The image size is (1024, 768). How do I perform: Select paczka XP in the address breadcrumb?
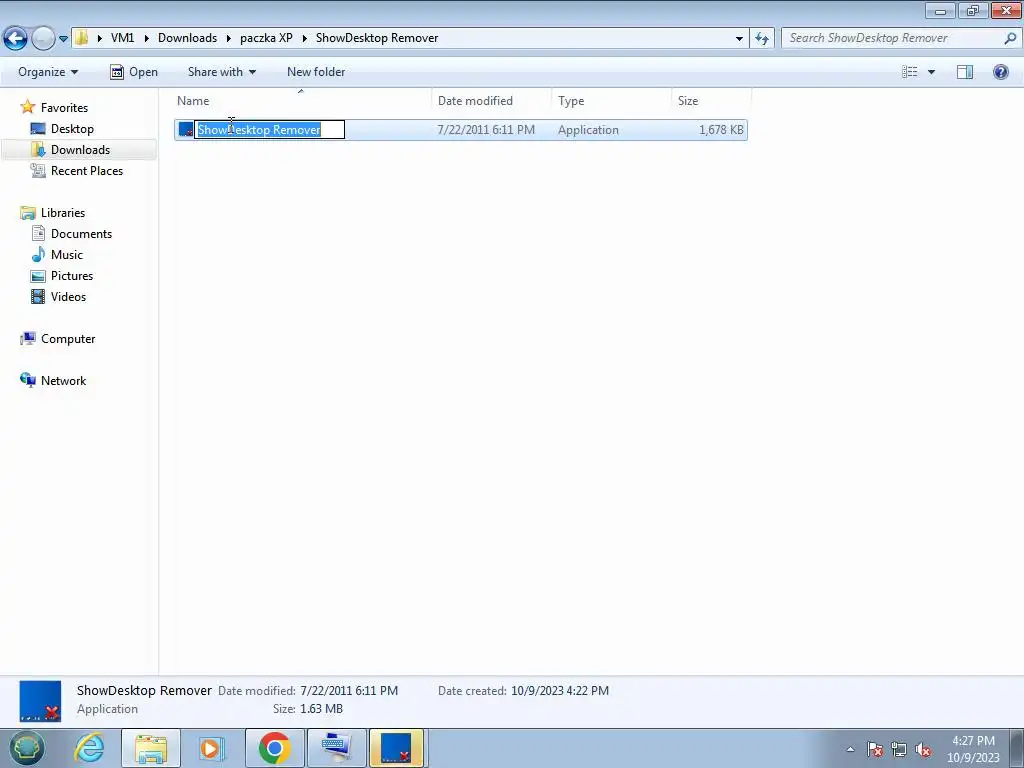(x=266, y=38)
